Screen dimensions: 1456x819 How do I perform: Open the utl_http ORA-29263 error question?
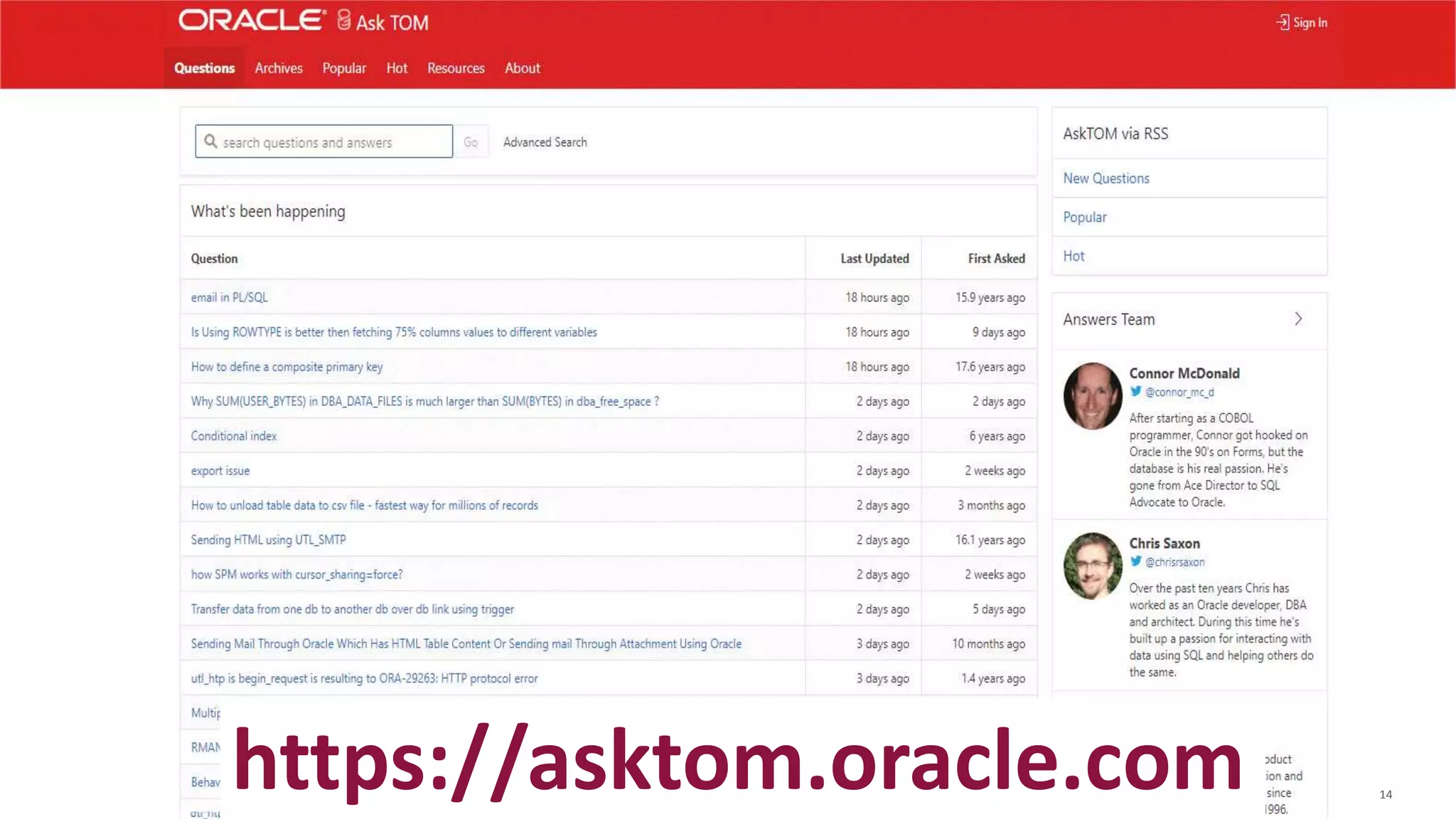(x=365, y=678)
